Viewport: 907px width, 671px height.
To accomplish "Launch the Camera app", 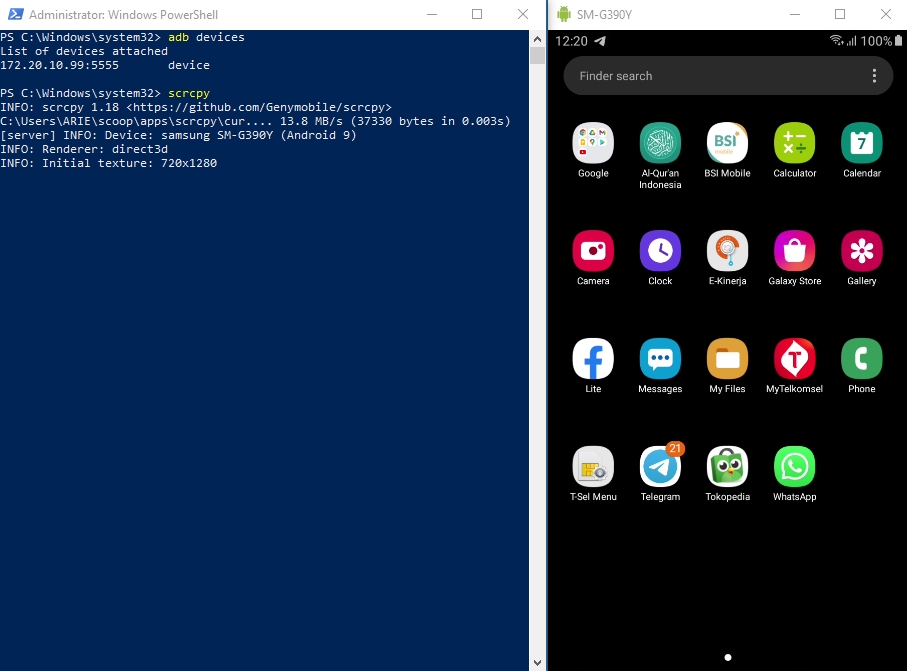I will (x=593, y=250).
